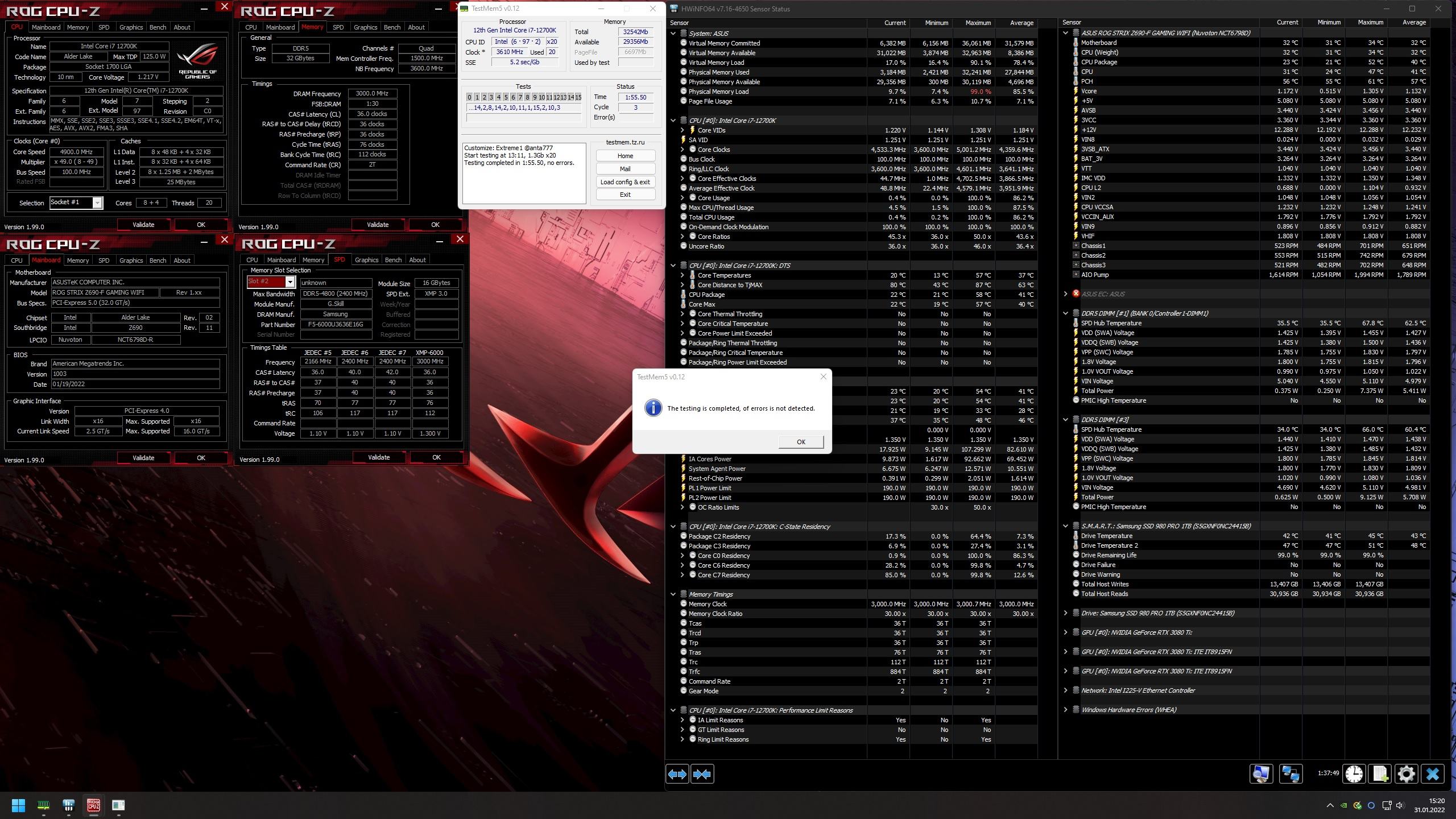Click HWiNFO expand columns arrows icon
This screenshot has height=819, width=1456.
click(677, 774)
